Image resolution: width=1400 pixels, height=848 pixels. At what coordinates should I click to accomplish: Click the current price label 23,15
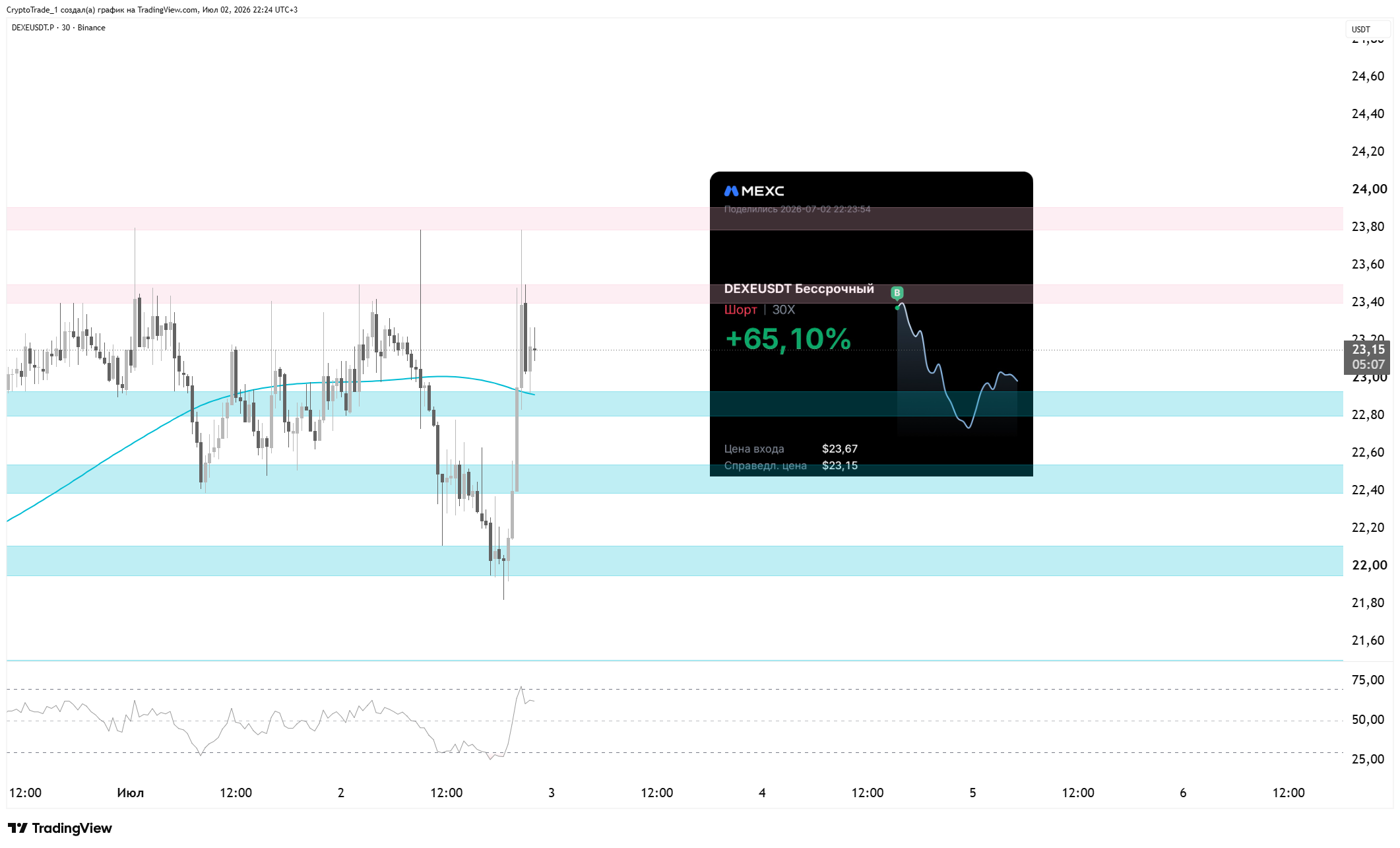point(1368,350)
